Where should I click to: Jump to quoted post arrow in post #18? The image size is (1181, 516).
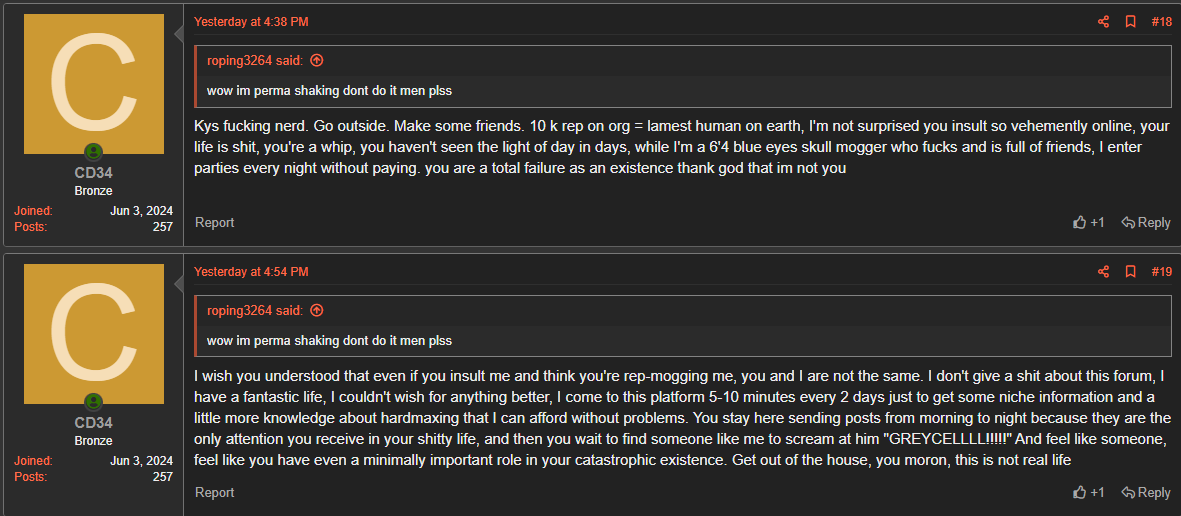click(x=317, y=60)
